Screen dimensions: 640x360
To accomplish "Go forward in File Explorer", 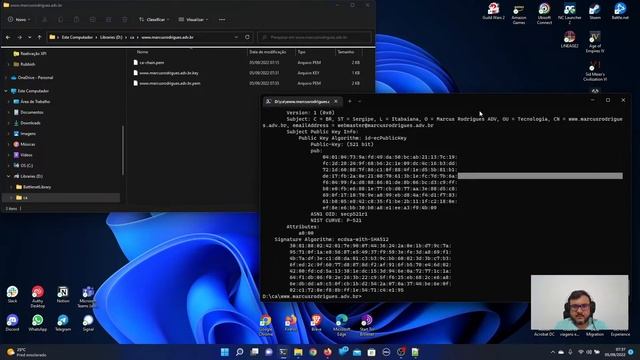I will pos(19,37).
